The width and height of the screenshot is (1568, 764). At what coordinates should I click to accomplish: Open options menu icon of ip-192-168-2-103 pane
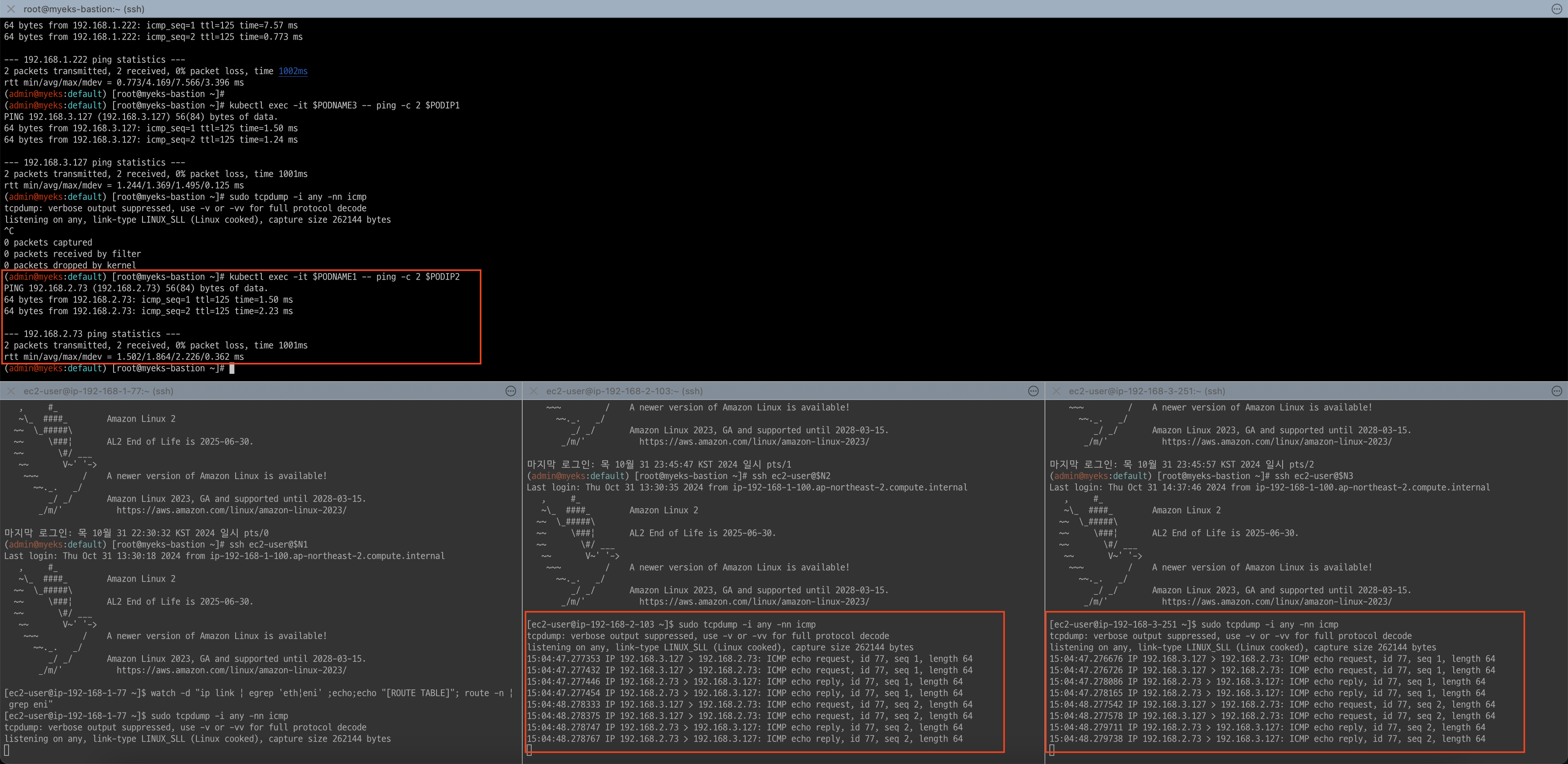coord(1033,391)
